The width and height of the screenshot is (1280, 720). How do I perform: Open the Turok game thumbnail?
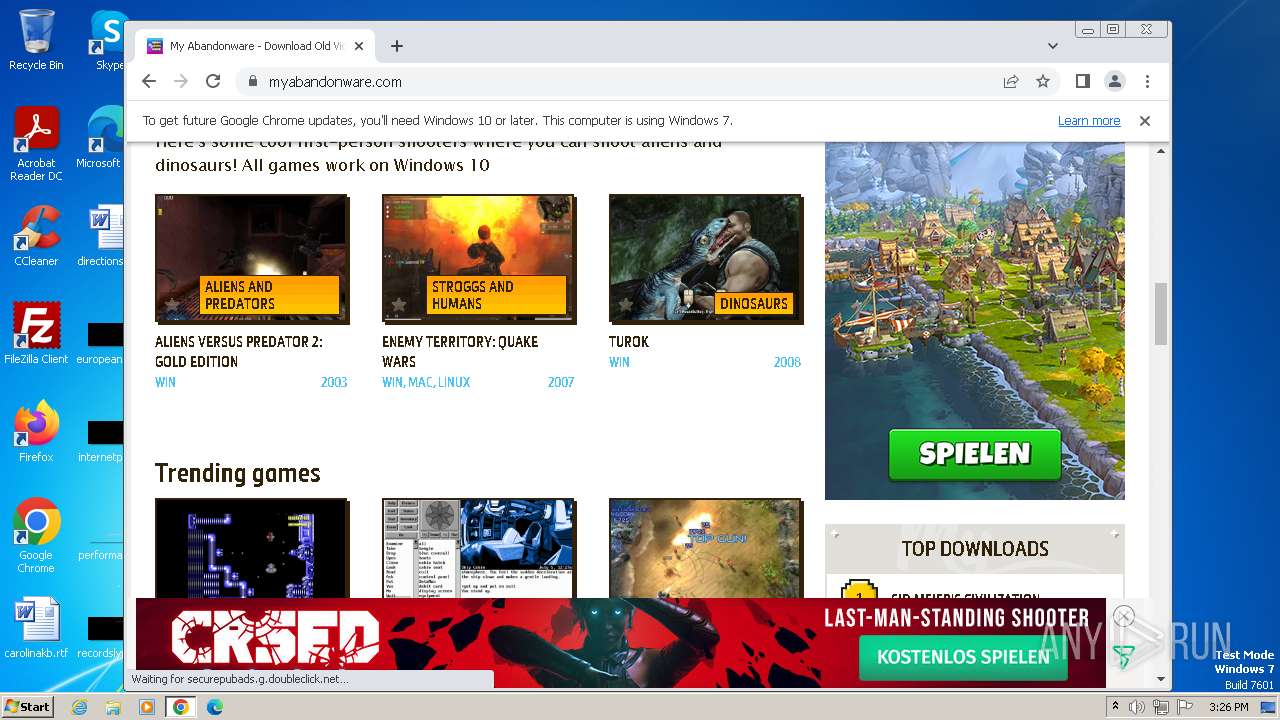point(705,258)
